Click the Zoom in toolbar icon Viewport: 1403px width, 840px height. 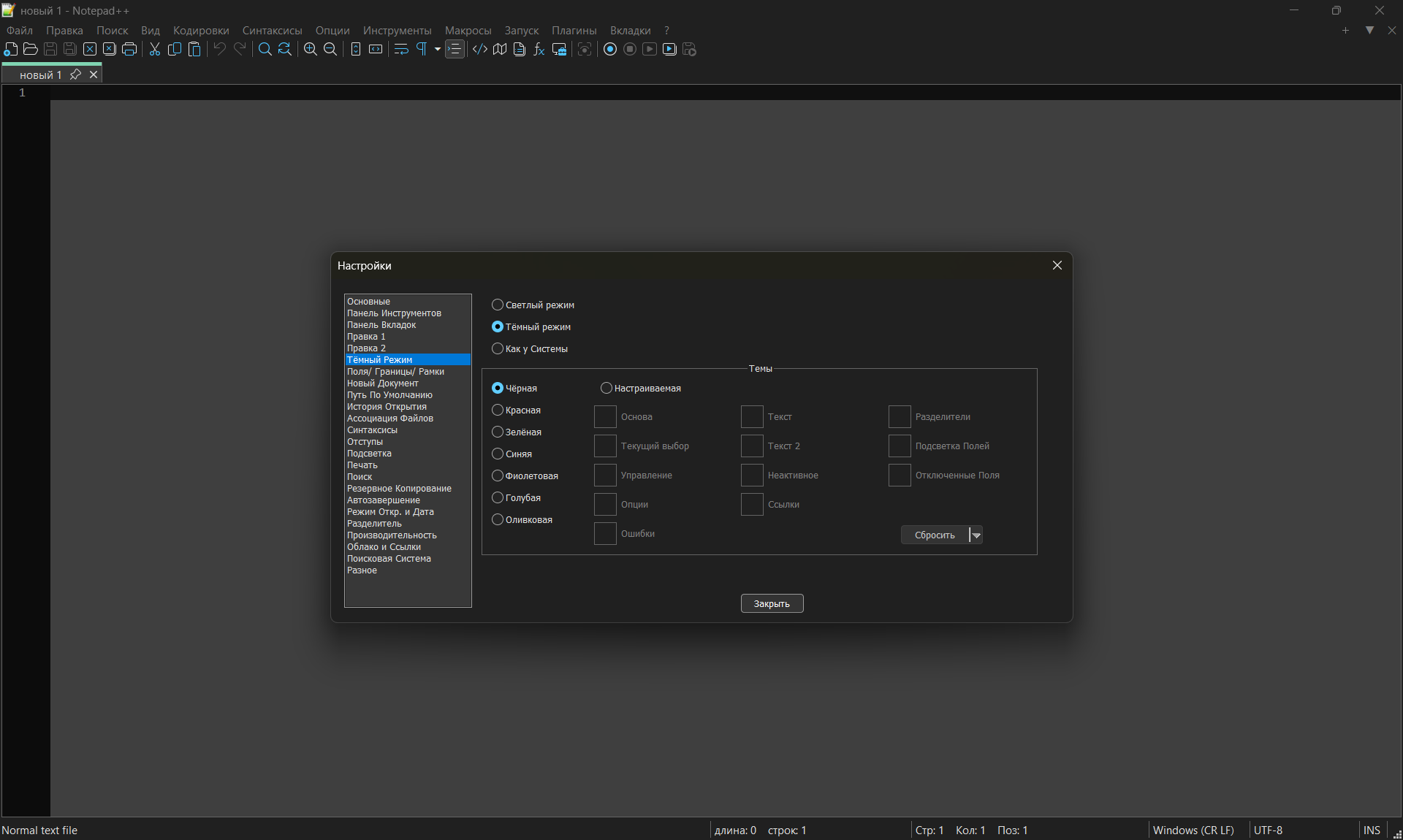pyautogui.click(x=311, y=49)
